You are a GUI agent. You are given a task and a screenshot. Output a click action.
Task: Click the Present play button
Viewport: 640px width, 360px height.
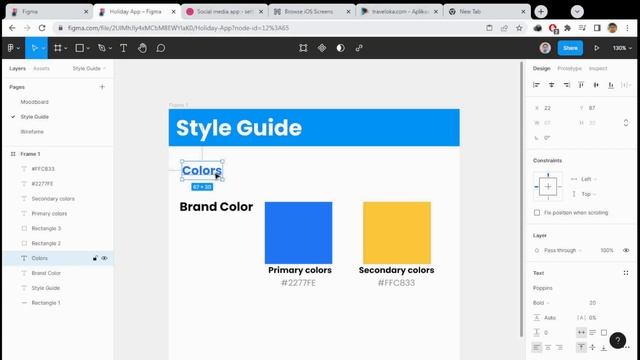(596, 48)
